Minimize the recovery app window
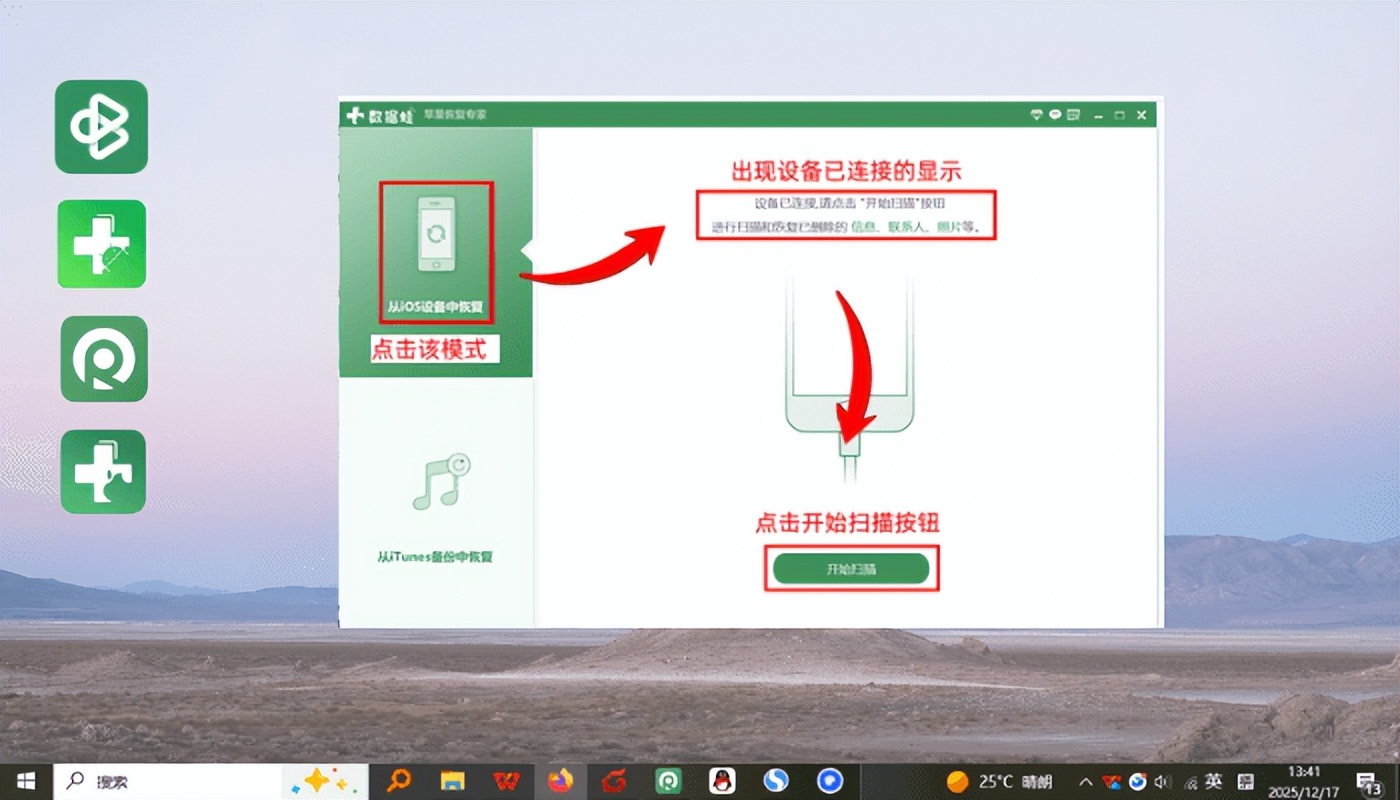Image resolution: width=1400 pixels, height=800 pixels. pyautogui.click(x=1099, y=115)
